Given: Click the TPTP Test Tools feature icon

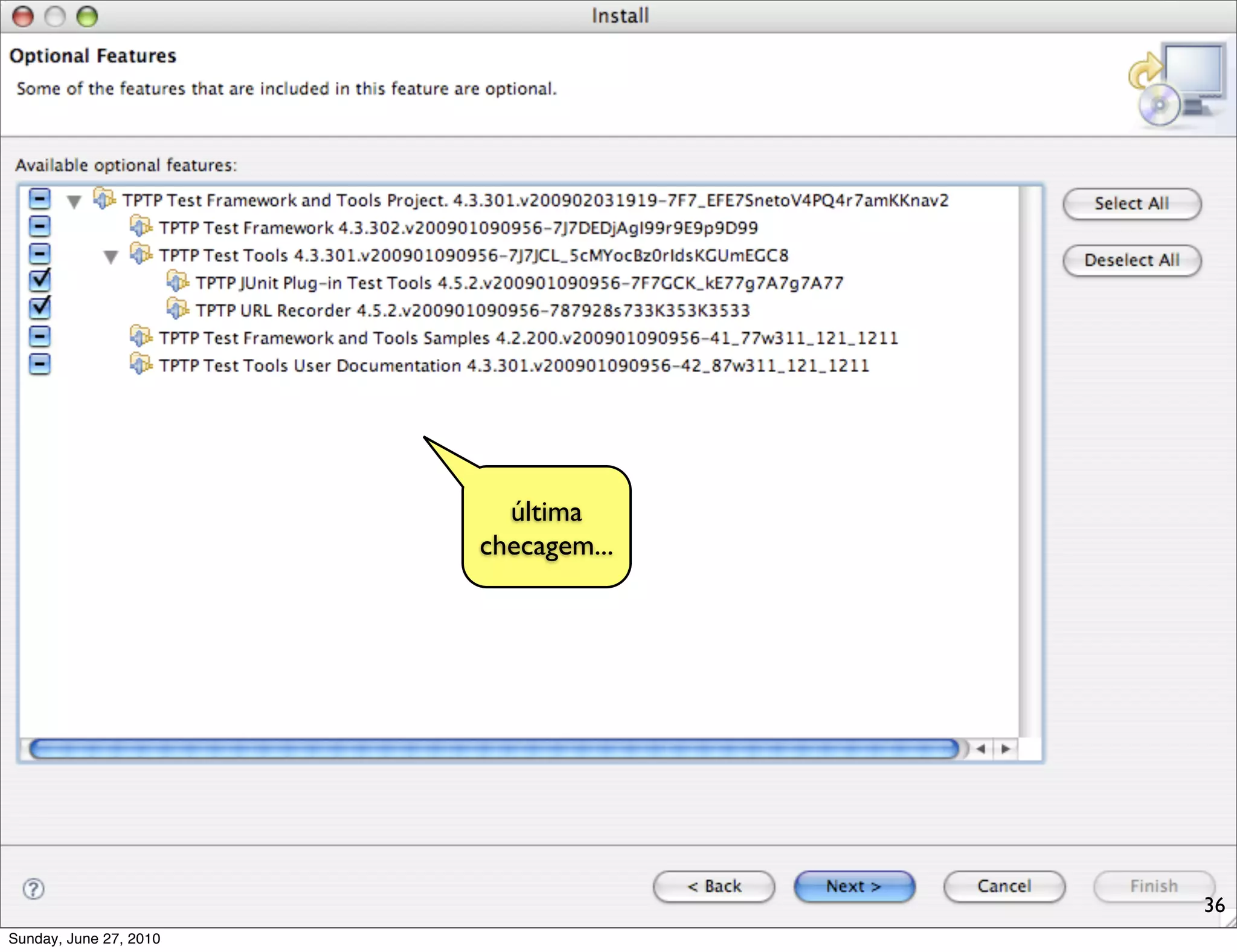Looking at the screenshot, I should 140,254.
